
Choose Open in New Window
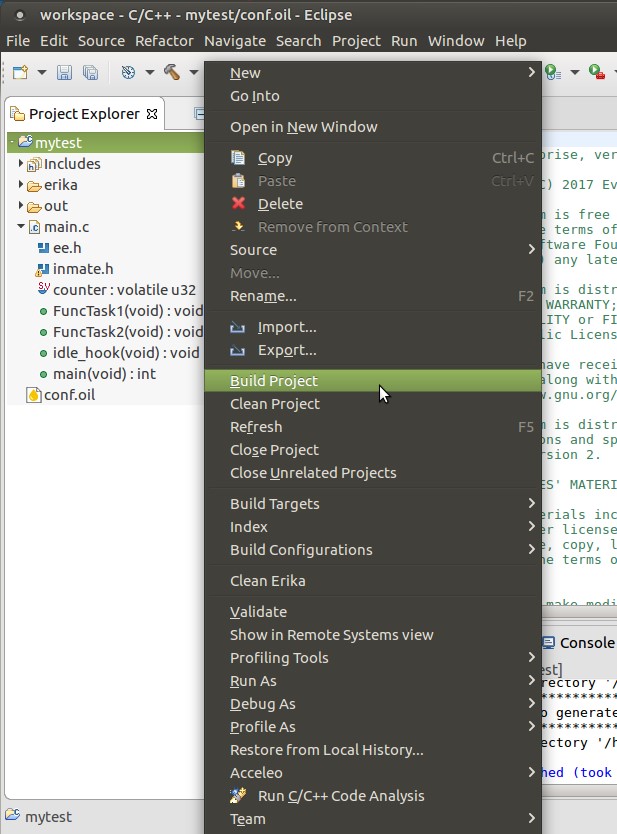(373, 127)
